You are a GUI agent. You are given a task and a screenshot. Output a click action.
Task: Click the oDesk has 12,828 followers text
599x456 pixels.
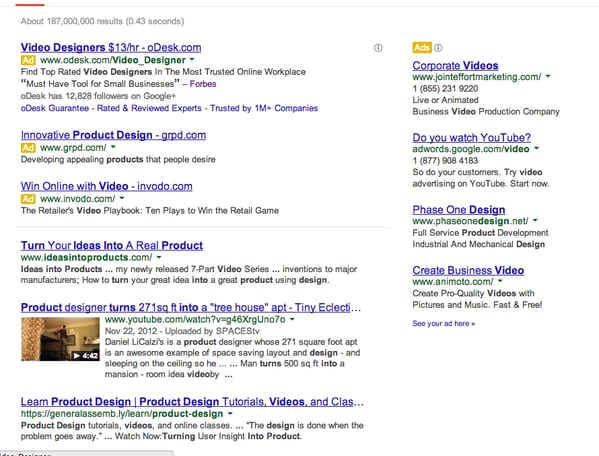[98, 96]
